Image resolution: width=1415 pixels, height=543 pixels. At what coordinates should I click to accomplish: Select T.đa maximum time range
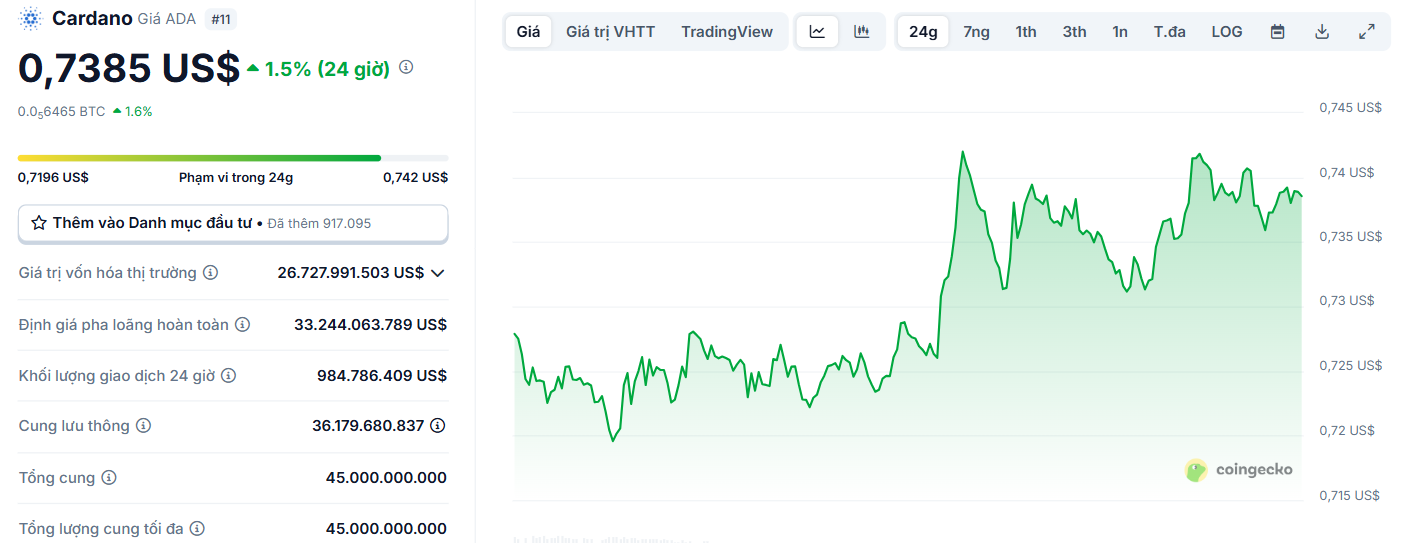click(1169, 32)
